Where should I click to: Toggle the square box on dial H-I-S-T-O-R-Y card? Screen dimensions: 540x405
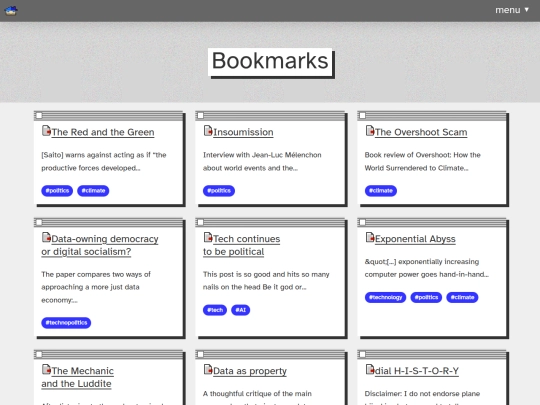(x=363, y=354)
